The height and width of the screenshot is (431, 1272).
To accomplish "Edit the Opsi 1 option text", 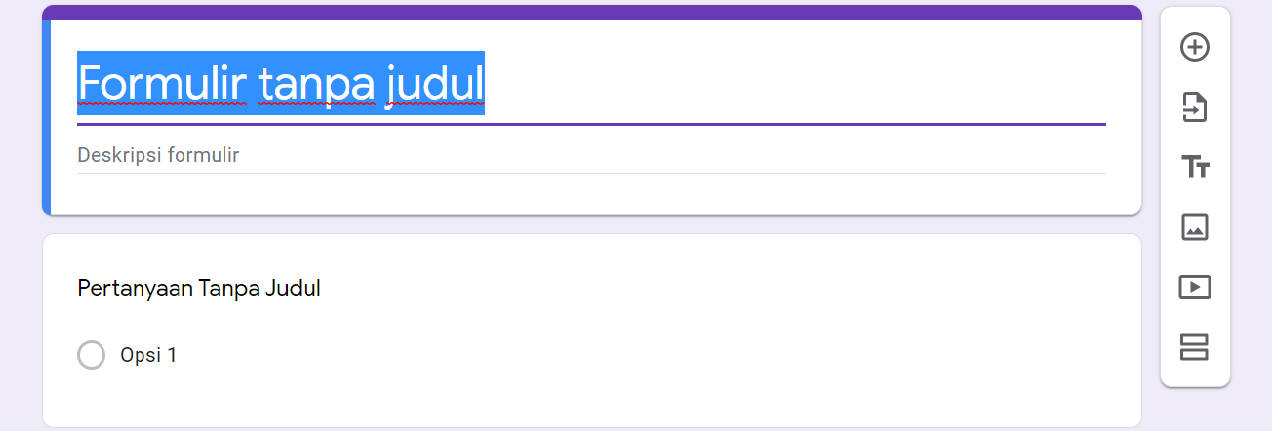I will point(148,355).
